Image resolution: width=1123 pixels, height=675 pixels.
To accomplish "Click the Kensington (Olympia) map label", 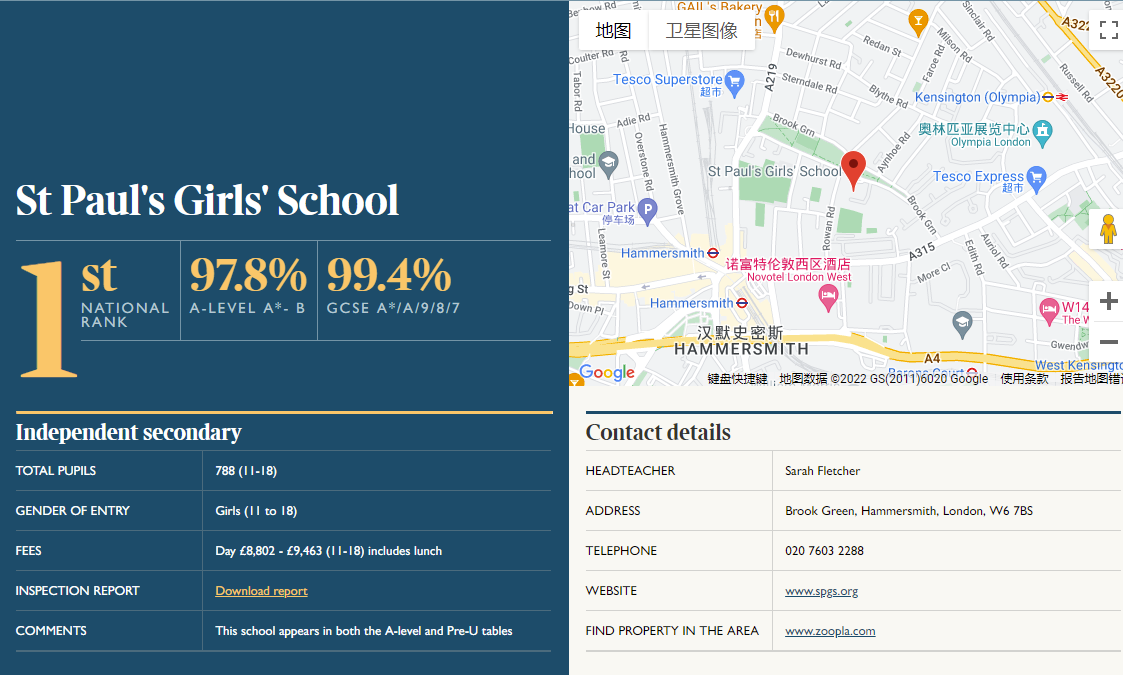I will tap(977, 97).
